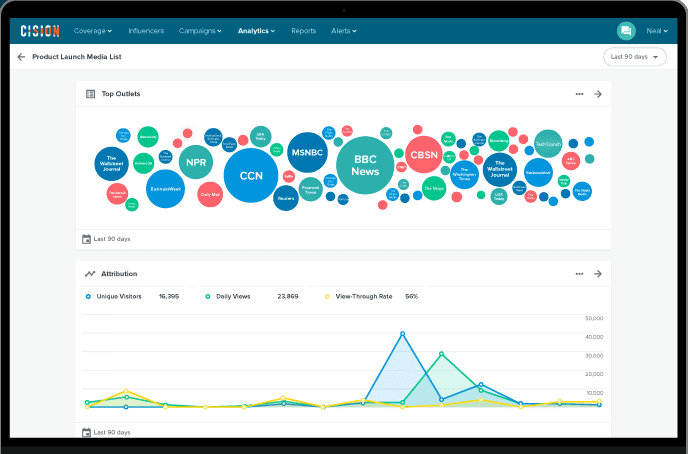Viewport: 688px width, 454px height.
Task: Click the 30,000 axis label
Action: click(x=594, y=355)
